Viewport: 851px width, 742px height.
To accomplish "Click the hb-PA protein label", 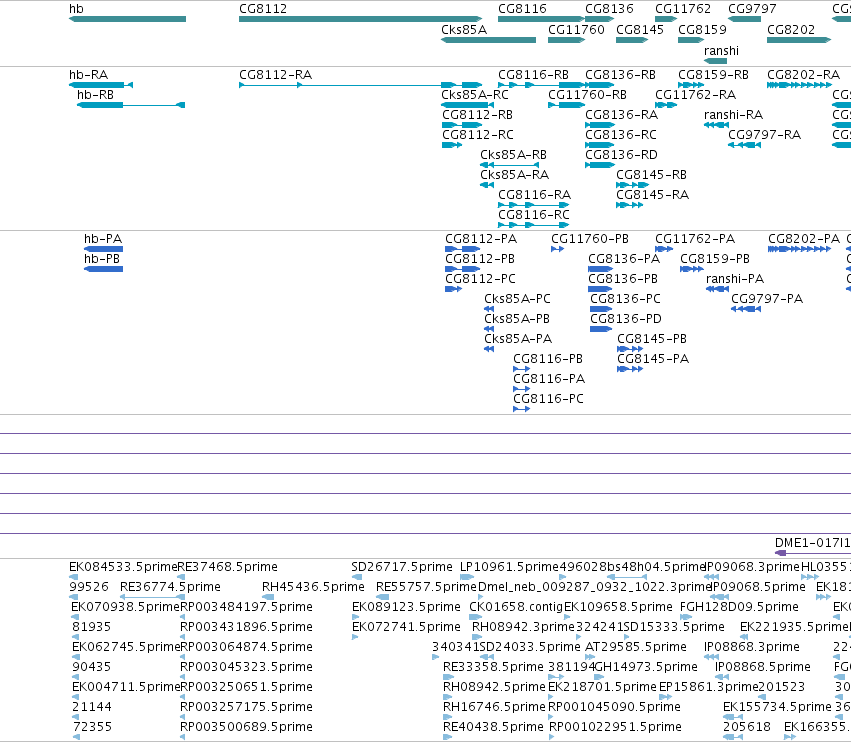I will [x=103, y=239].
